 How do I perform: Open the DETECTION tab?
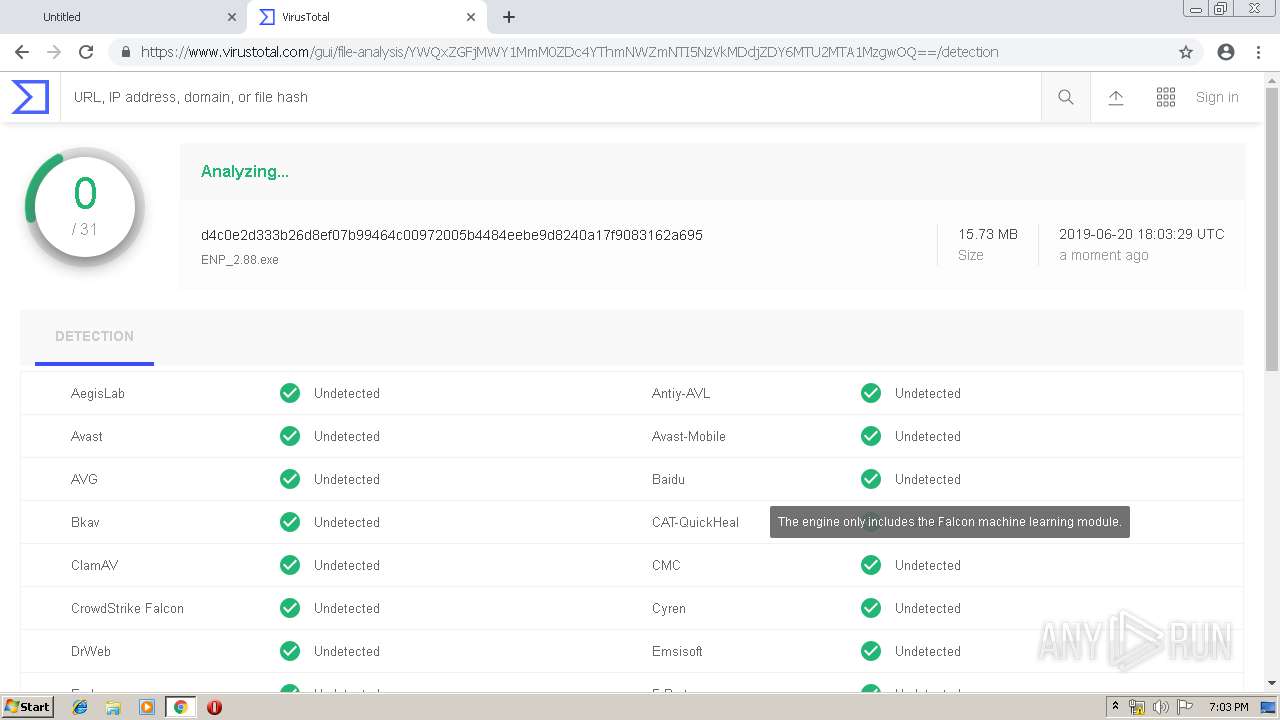coord(94,337)
